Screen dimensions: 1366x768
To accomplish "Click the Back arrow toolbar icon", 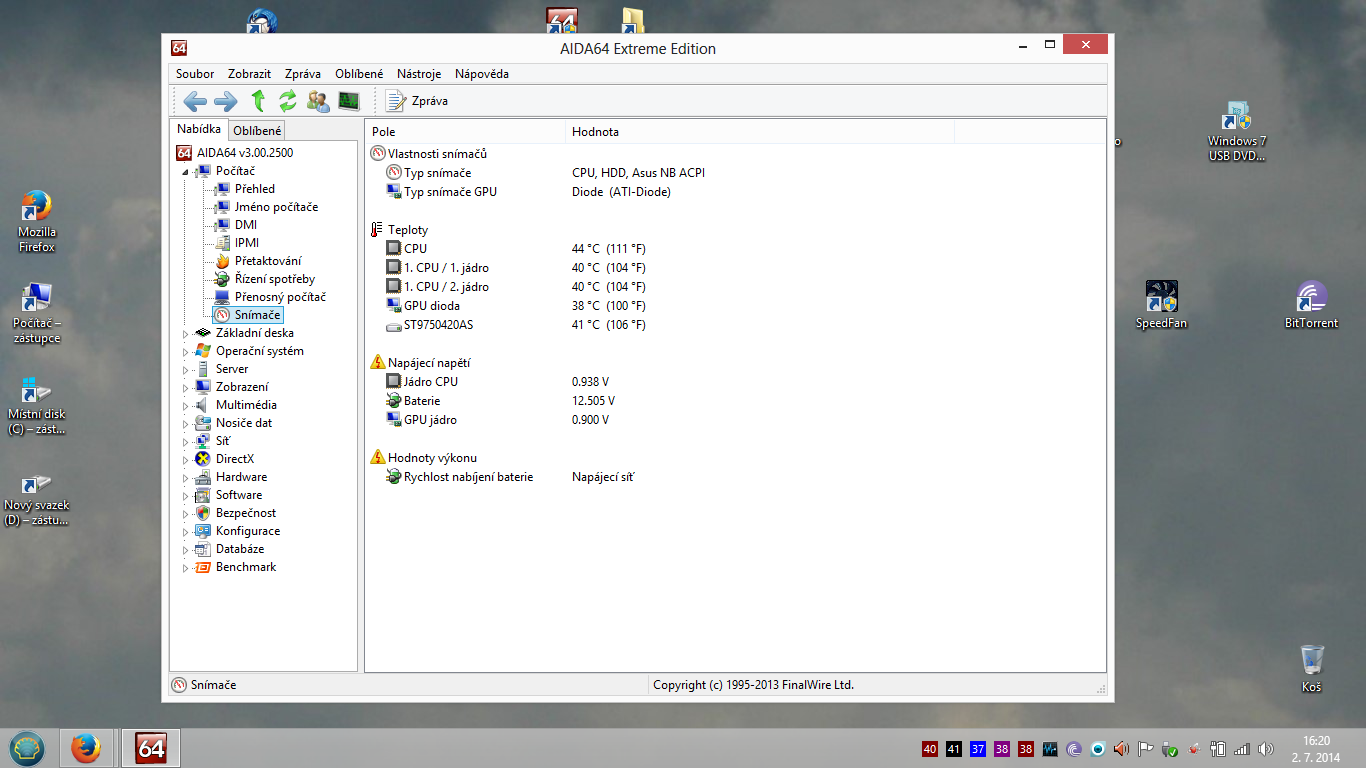I will [x=195, y=101].
